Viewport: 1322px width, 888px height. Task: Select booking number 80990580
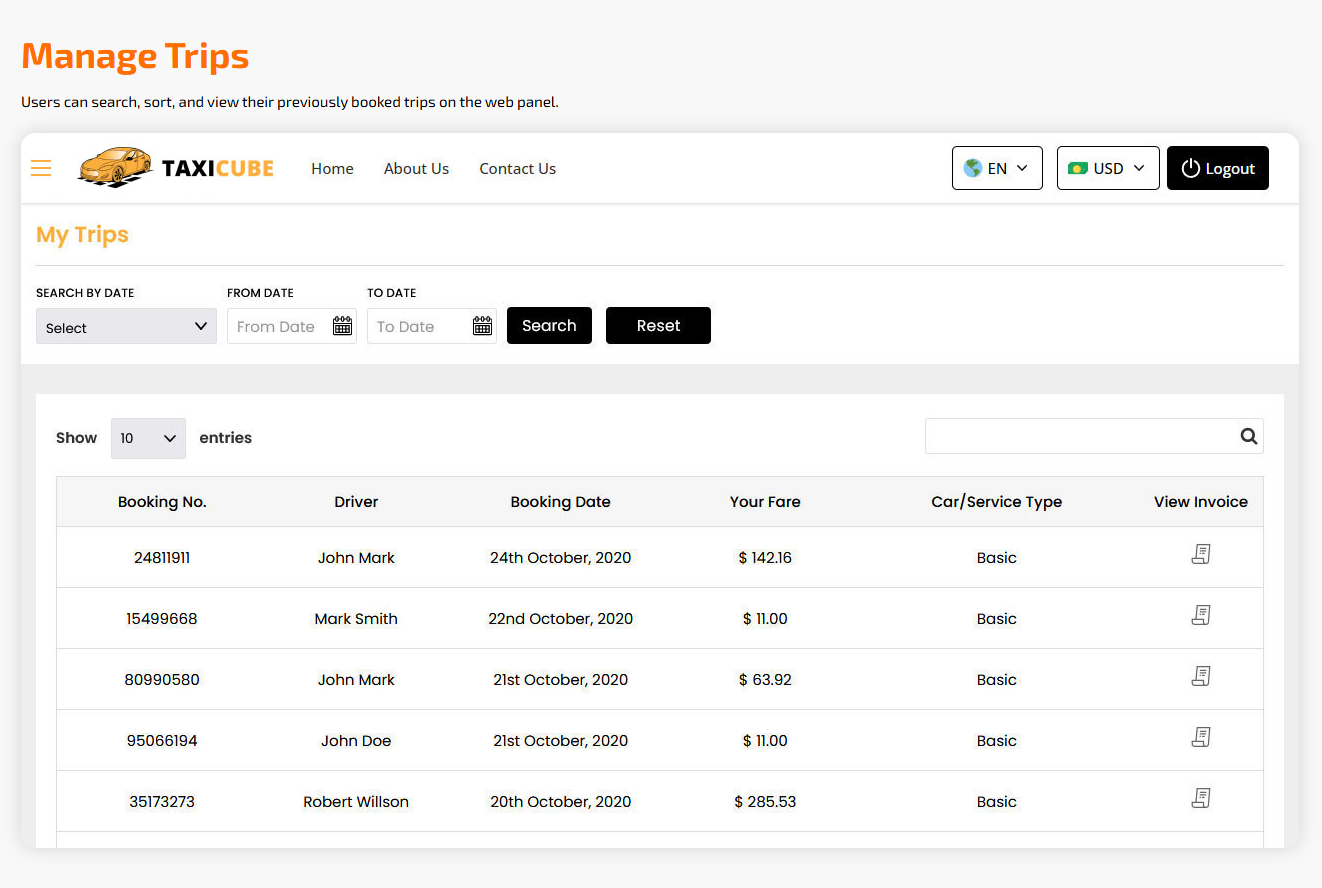pos(162,680)
